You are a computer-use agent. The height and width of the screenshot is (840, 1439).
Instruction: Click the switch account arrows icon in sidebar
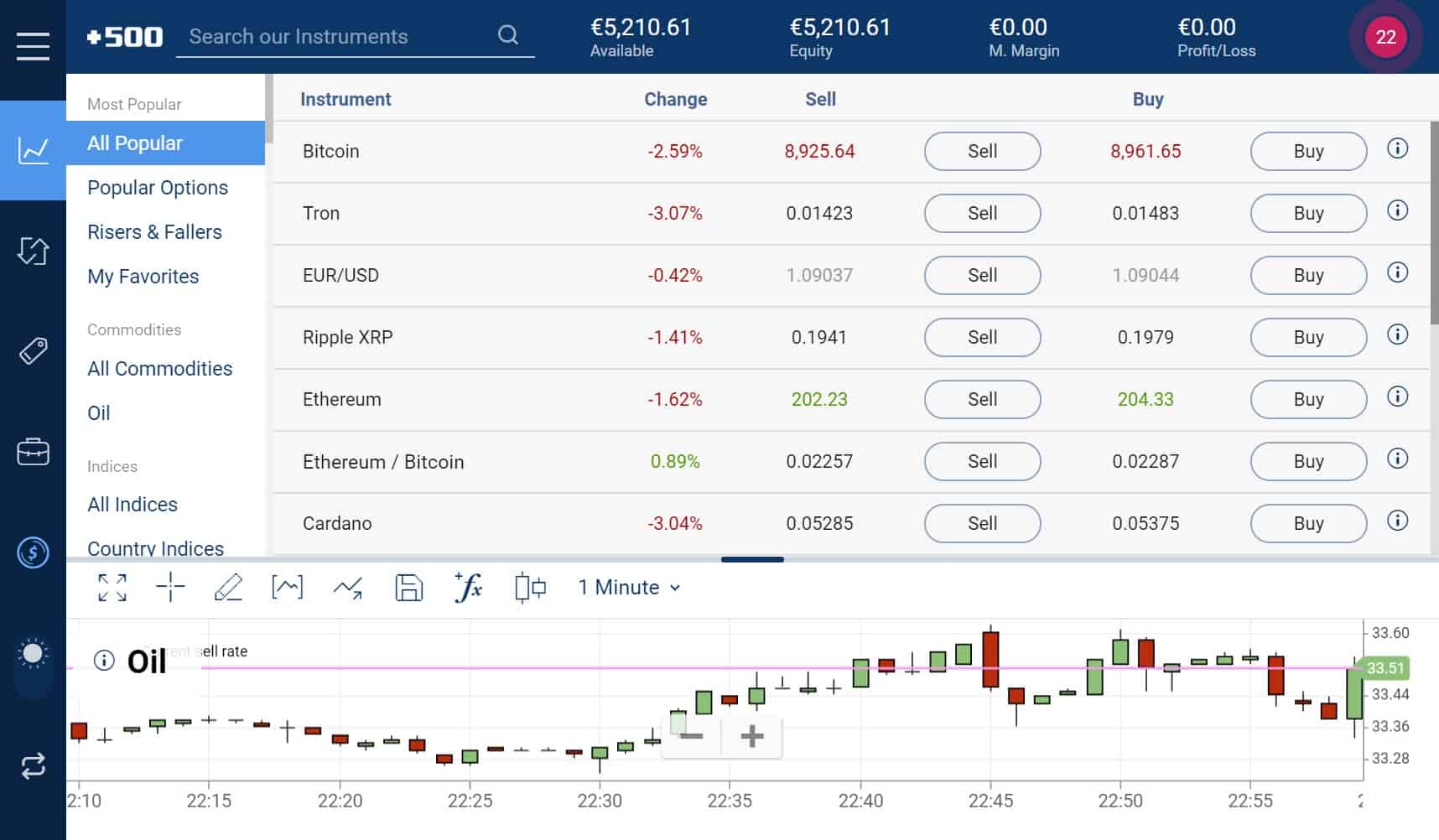tap(33, 765)
